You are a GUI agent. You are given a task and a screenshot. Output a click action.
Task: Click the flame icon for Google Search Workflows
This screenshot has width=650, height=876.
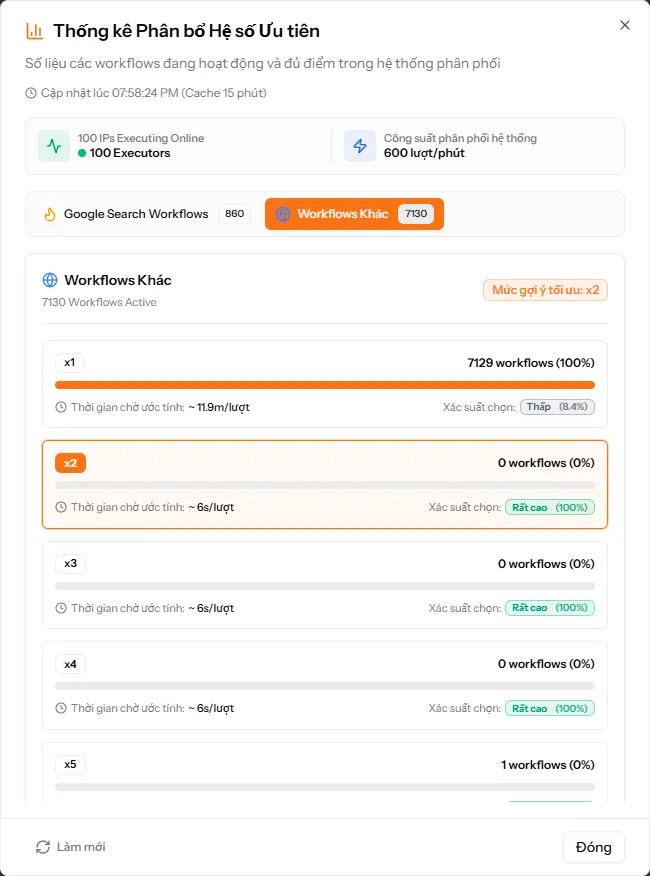tap(50, 214)
